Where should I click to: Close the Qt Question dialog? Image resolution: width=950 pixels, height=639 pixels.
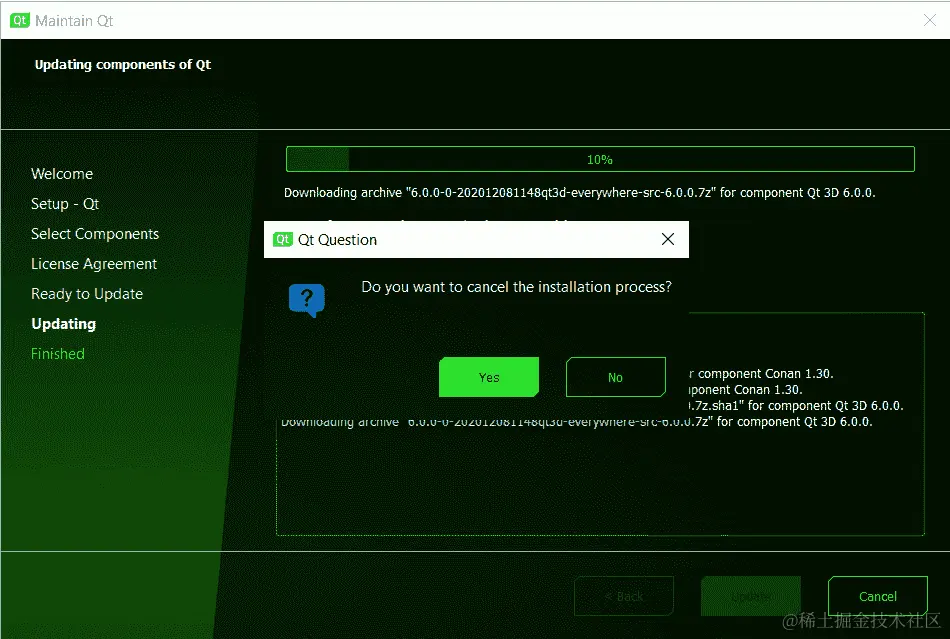pyautogui.click(x=668, y=239)
